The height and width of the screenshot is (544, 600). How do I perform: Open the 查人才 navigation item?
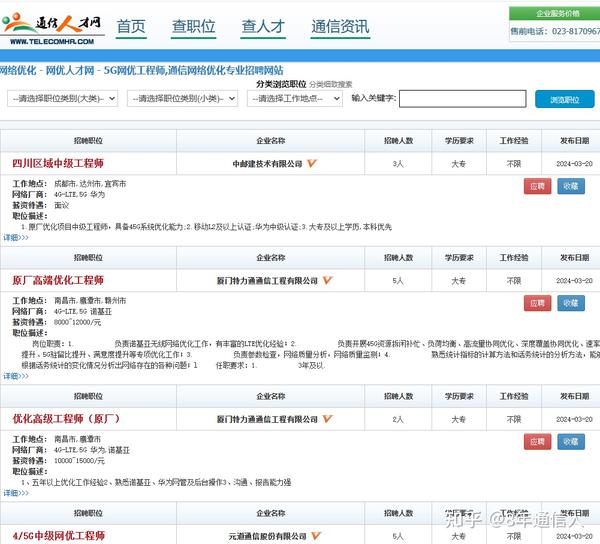click(263, 27)
